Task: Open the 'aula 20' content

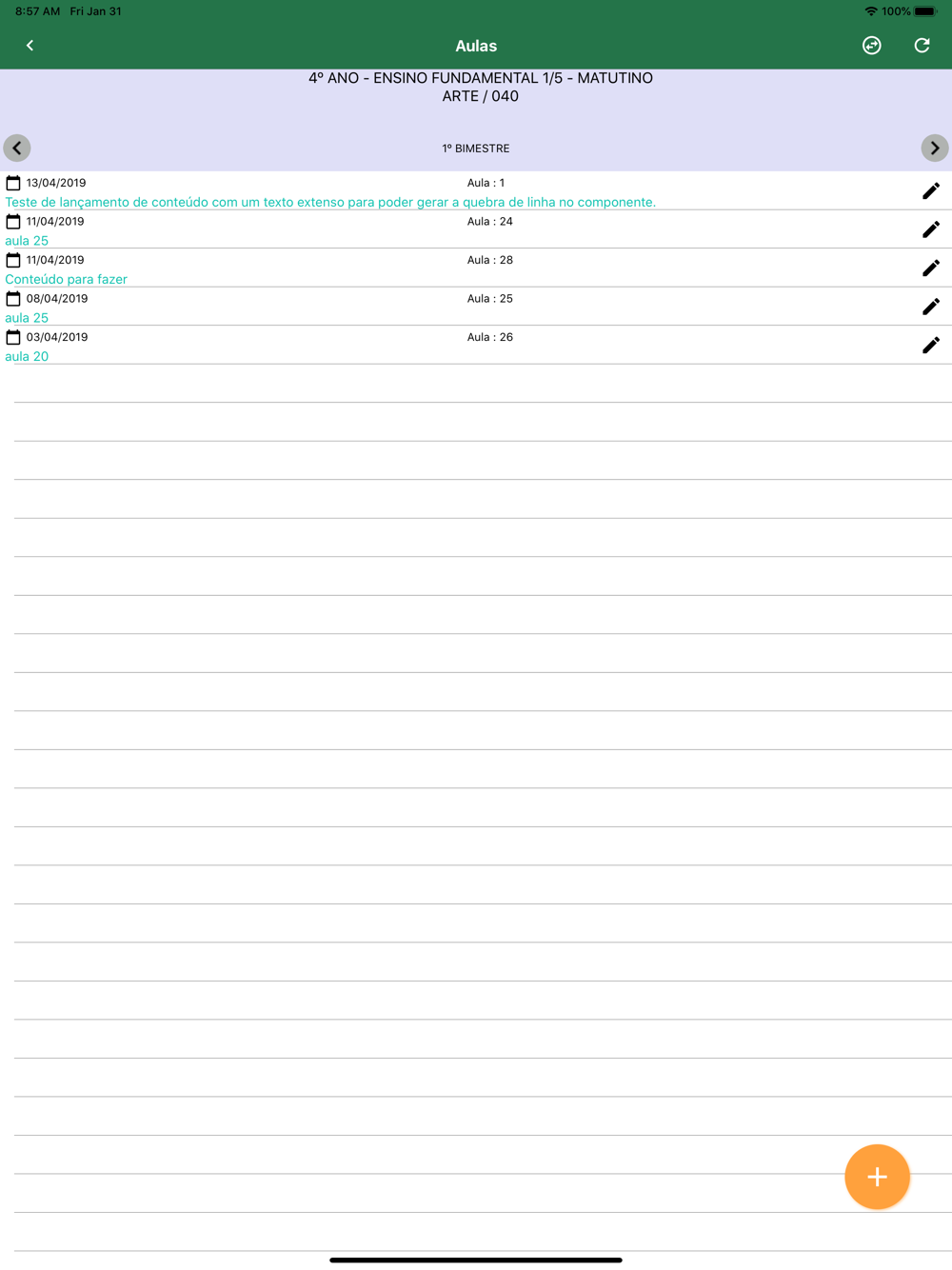Action: click(x=27, y=356)
